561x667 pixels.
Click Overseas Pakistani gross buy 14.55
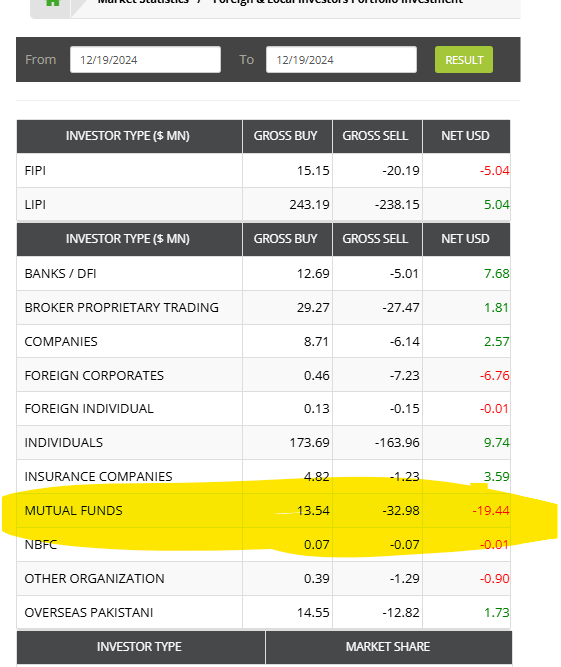[x=313, y=613]
